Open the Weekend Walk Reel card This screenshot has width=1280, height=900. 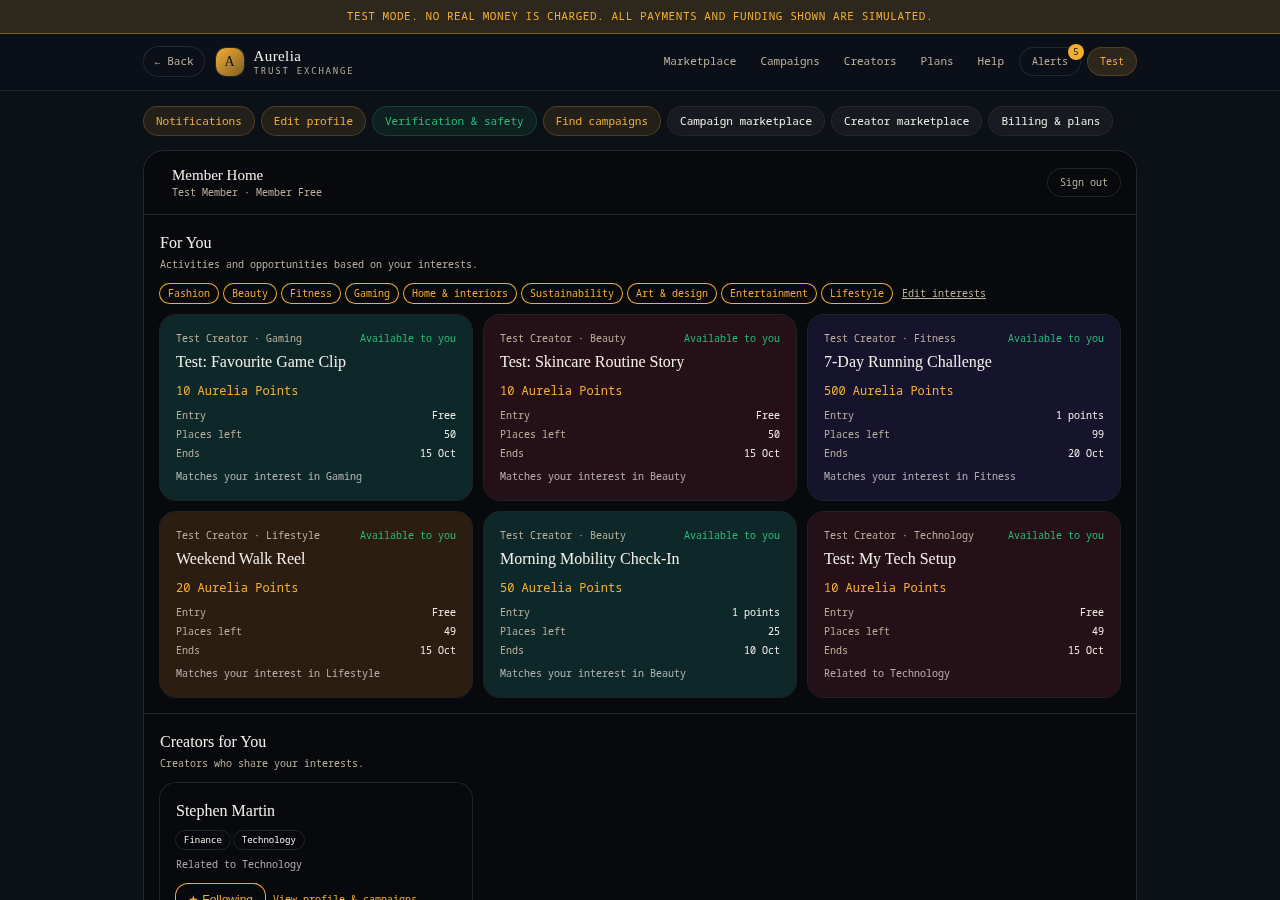(x=316, y=605)
